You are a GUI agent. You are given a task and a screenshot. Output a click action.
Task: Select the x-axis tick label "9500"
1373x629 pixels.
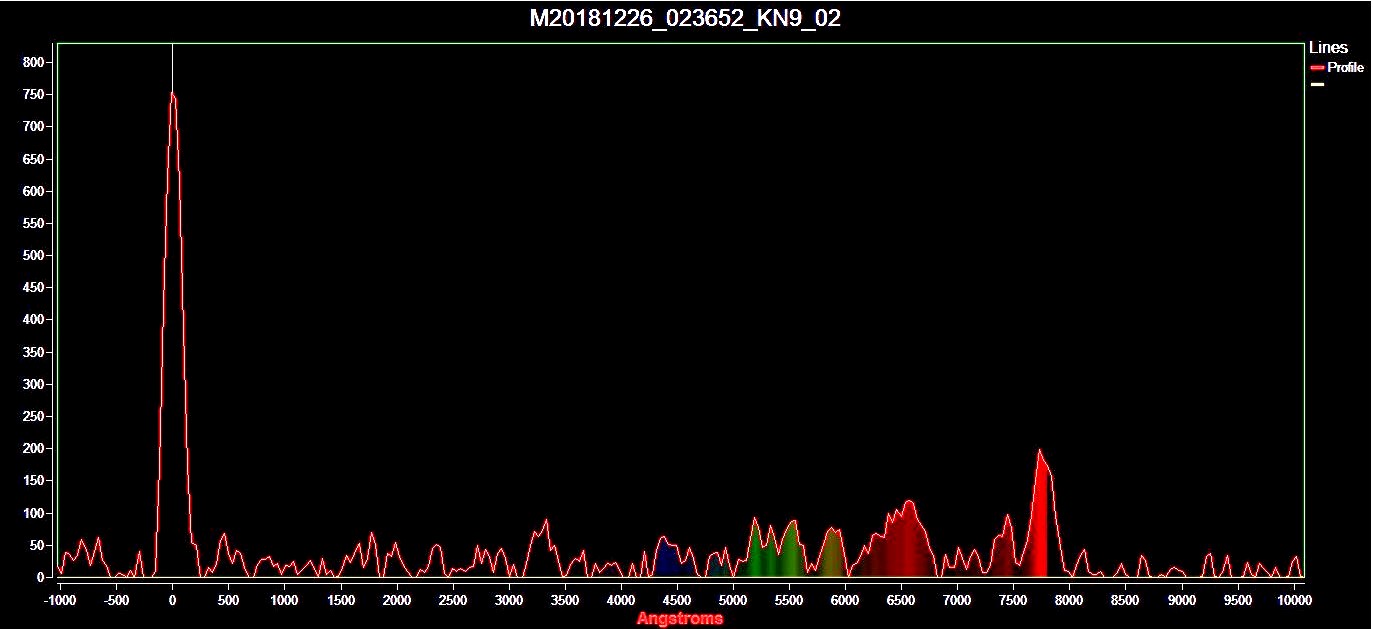[x=1238, y=600]
